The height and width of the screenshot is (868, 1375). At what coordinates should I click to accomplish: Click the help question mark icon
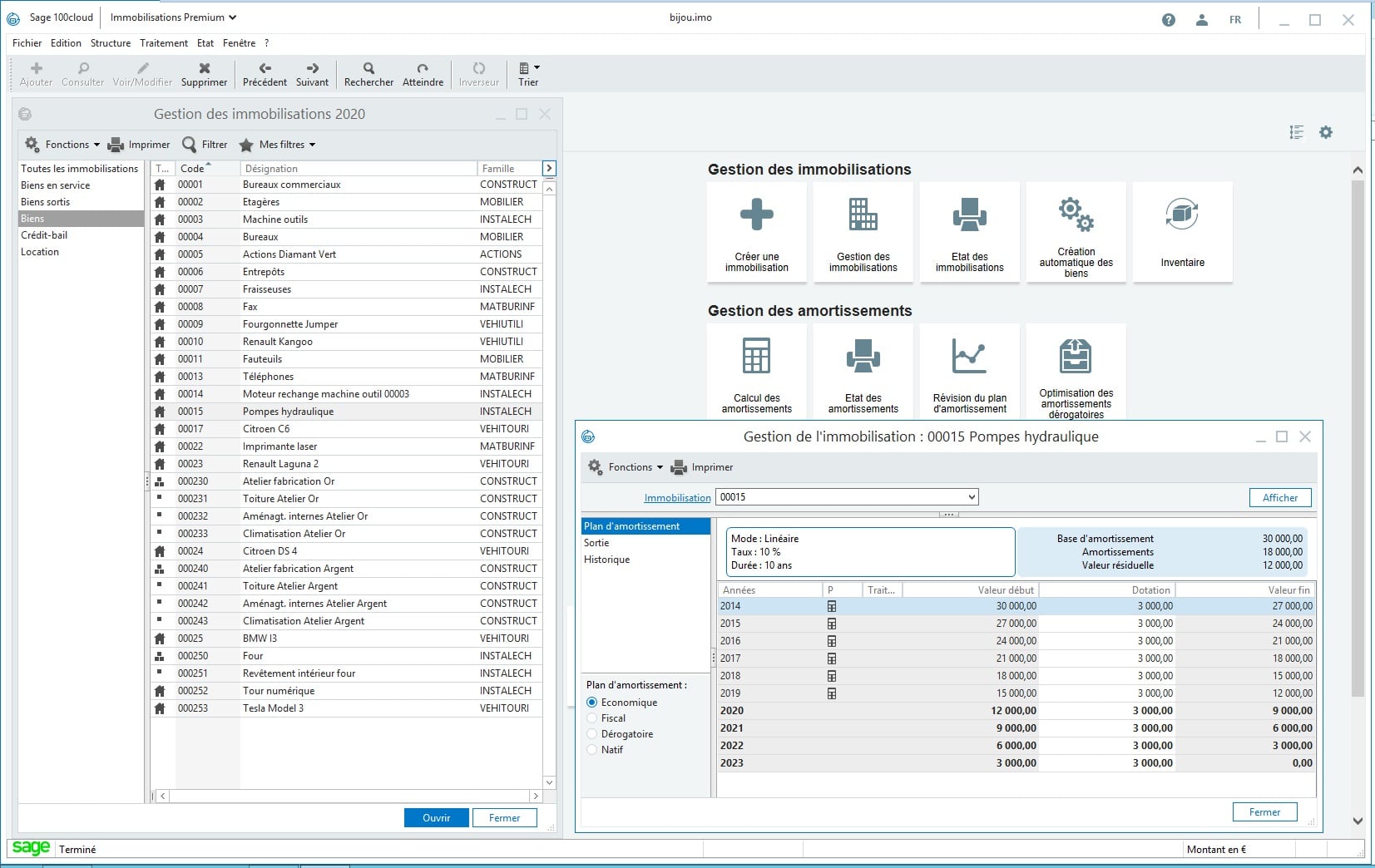pyautogui.click(x=1169, y=20)
